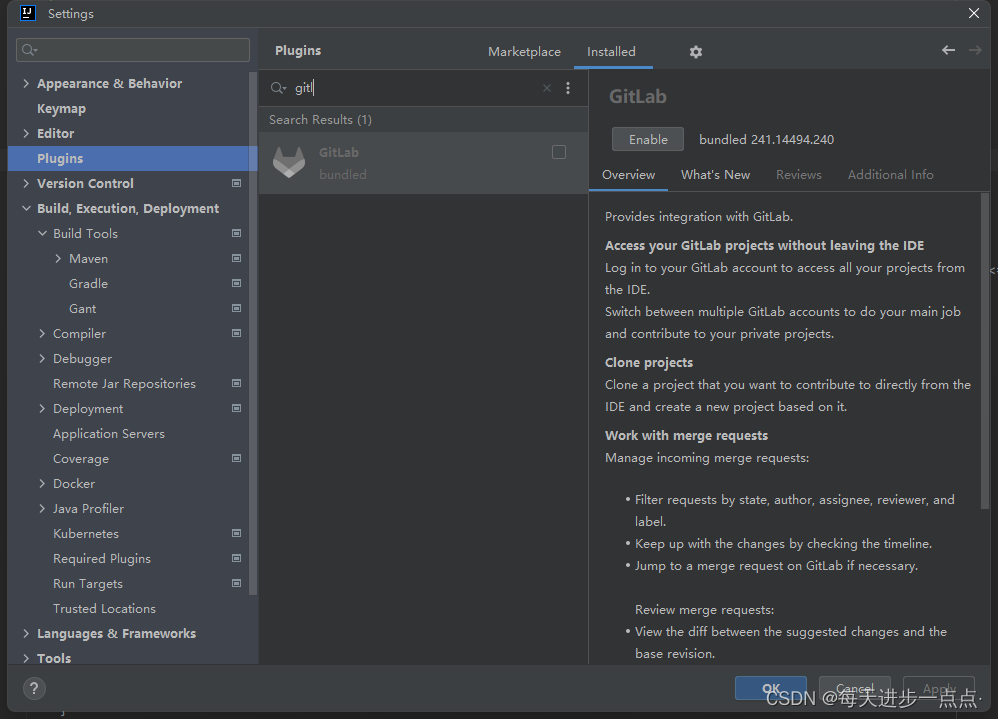Click the settings search magnifier icon
The height and width of the screenshot is (719, 998).
point(29,50)
